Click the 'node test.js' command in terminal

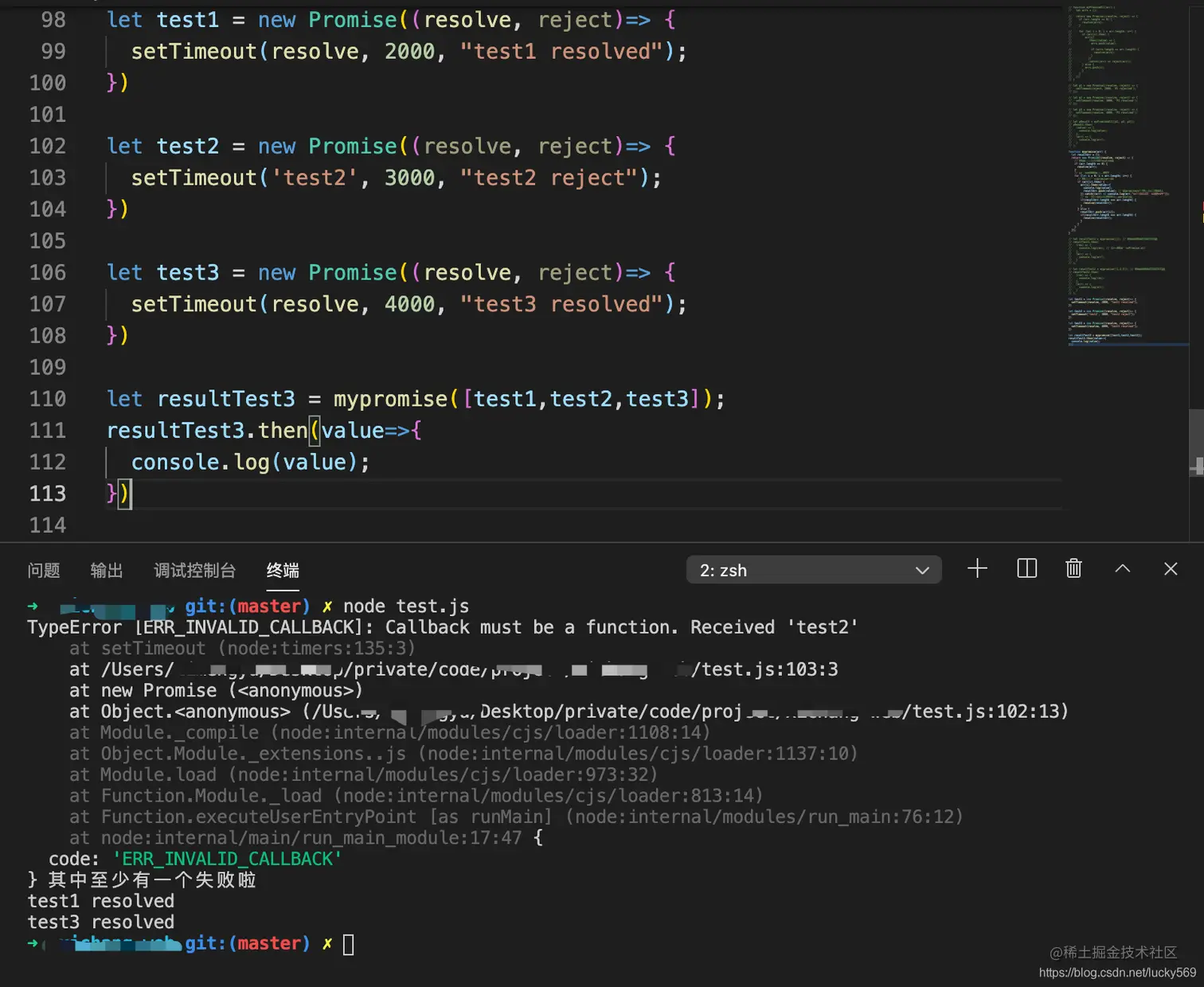(406, 607)
